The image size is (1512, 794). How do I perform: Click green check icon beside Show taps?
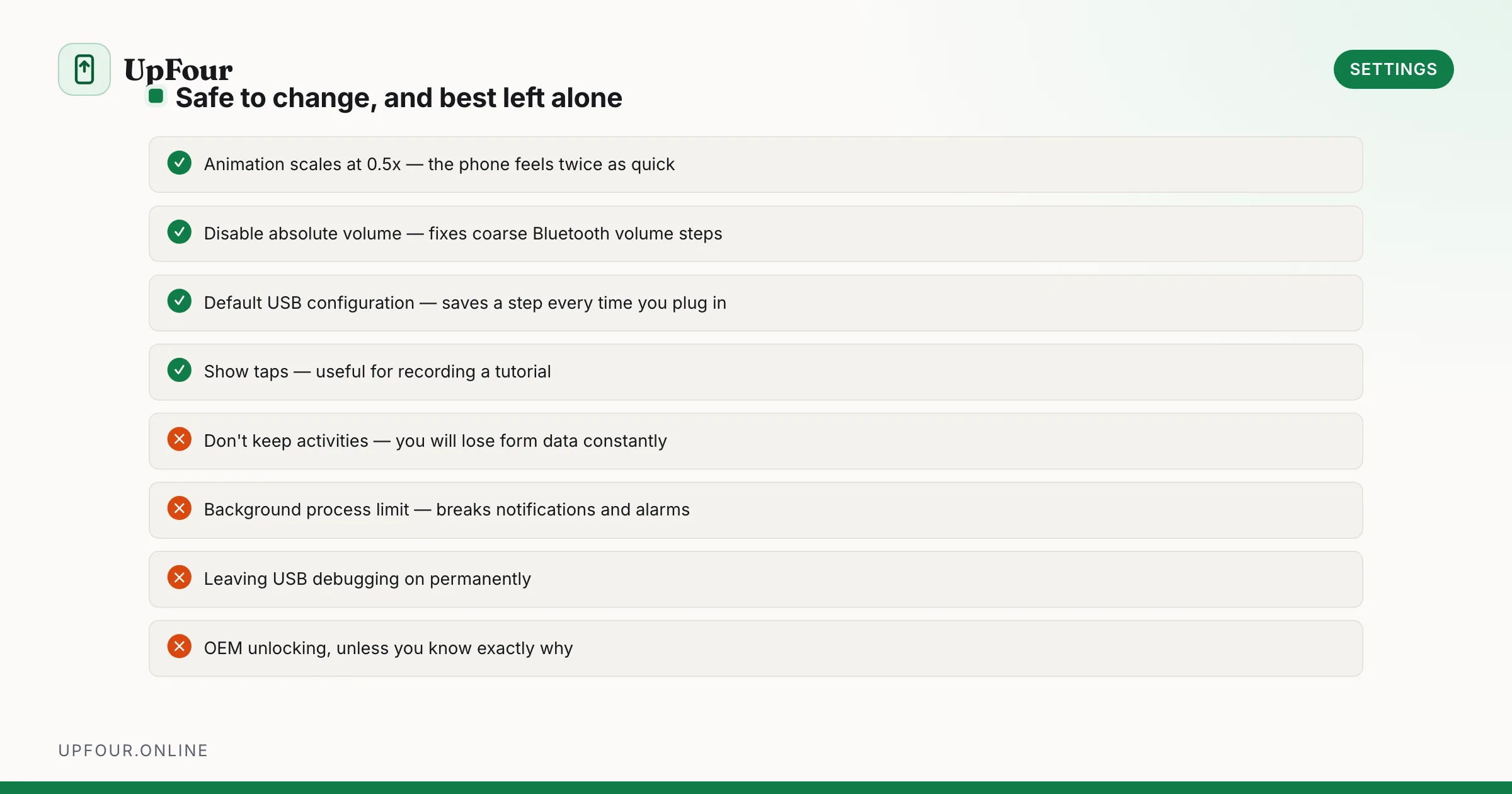[x=180, y=371]
